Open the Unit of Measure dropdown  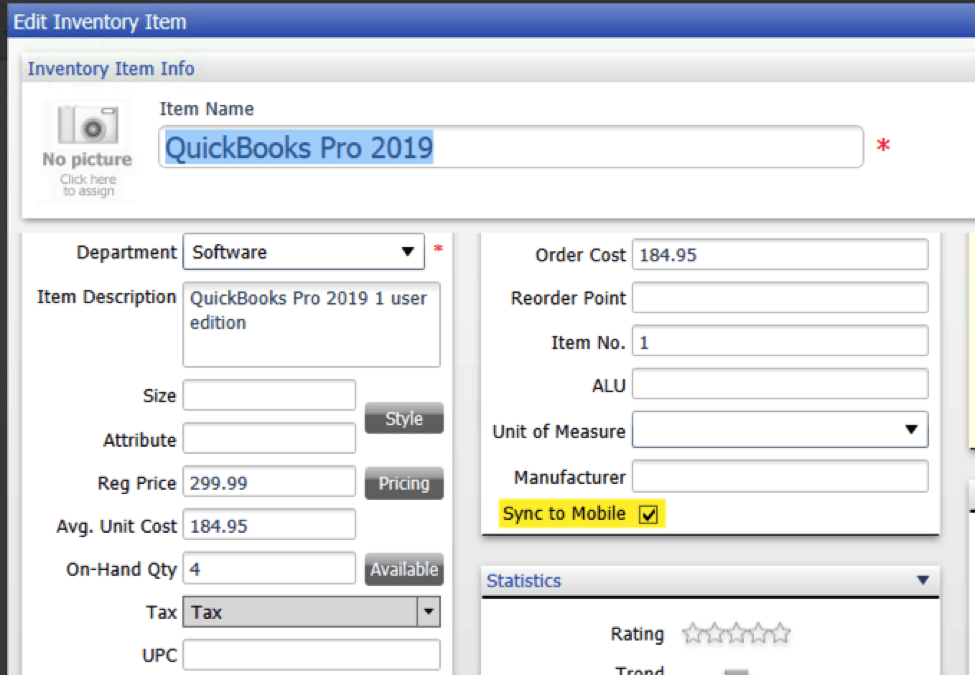pos(780,429)
